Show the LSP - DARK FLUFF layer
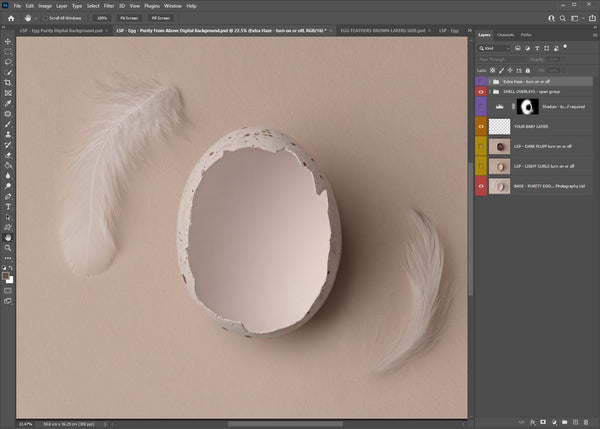Image resolution: width=600 pixels, height=429 pixels. pyautogui.click(x=482, y=146)
